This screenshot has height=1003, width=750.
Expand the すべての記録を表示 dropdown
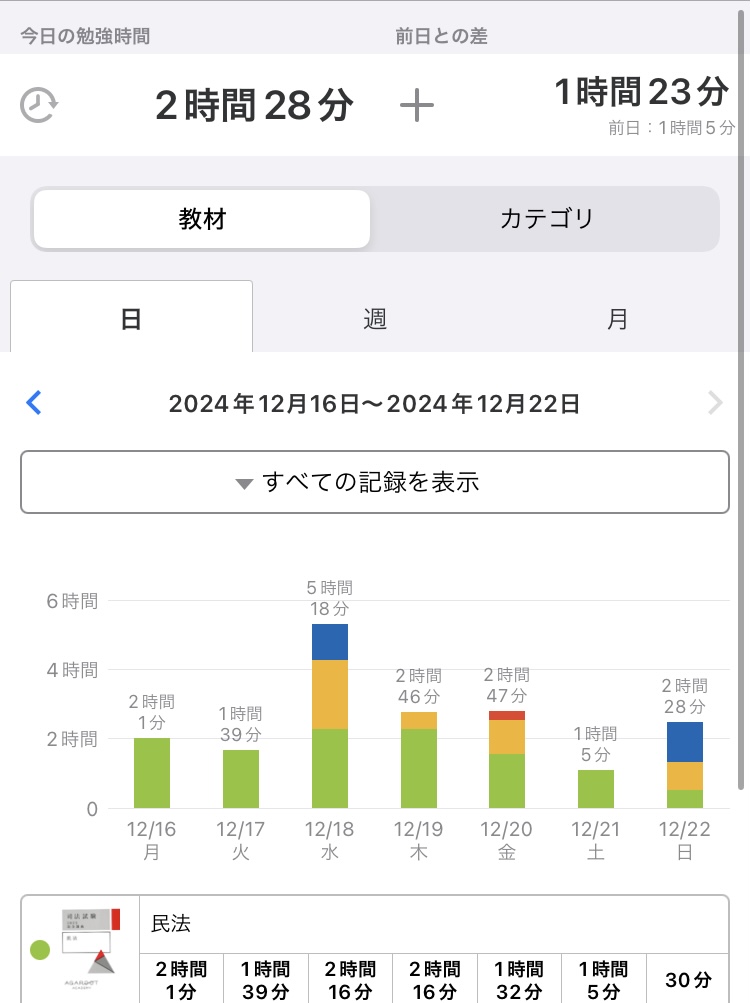click(375, 482)
